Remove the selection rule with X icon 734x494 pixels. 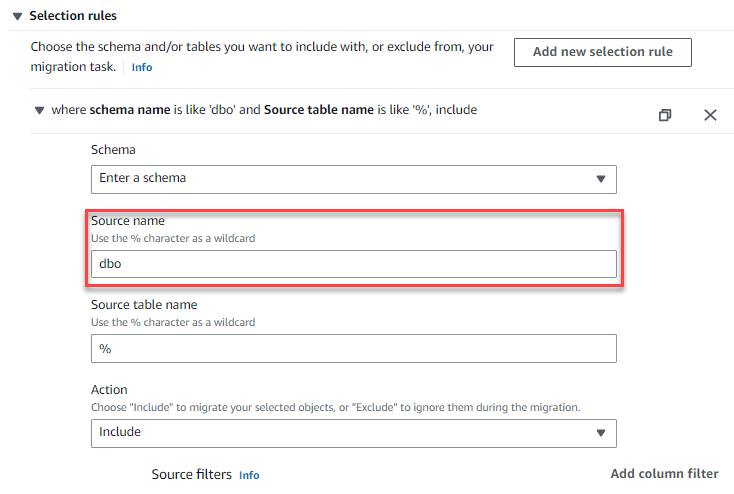710,115
